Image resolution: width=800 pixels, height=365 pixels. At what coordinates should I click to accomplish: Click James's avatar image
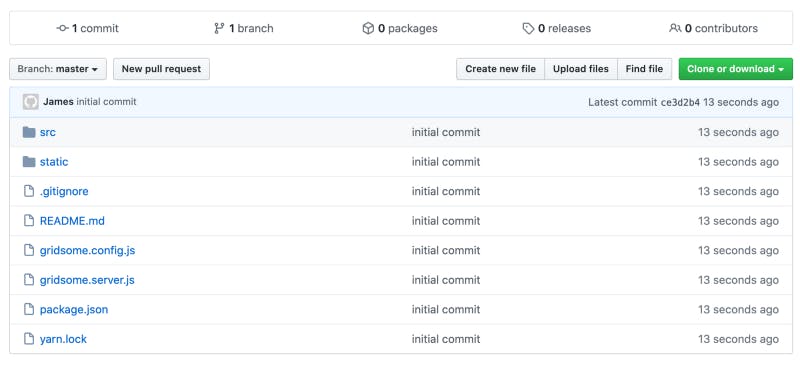(31, 102)
